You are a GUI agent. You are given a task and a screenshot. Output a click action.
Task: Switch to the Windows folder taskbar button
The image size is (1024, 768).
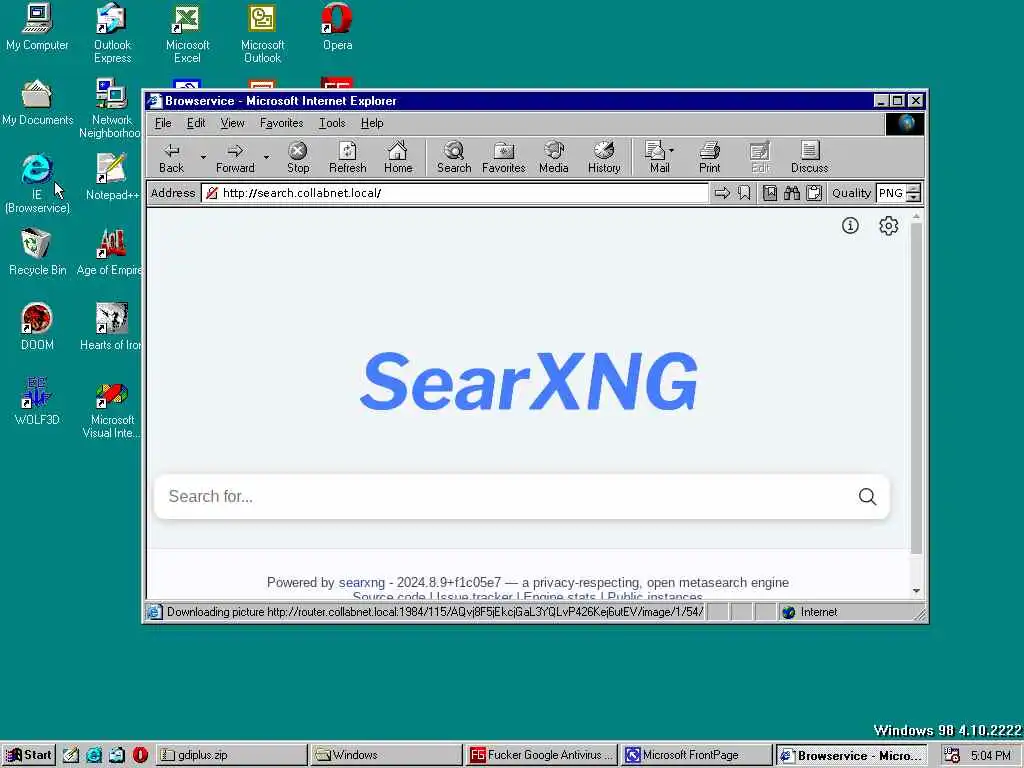(386, 755)
